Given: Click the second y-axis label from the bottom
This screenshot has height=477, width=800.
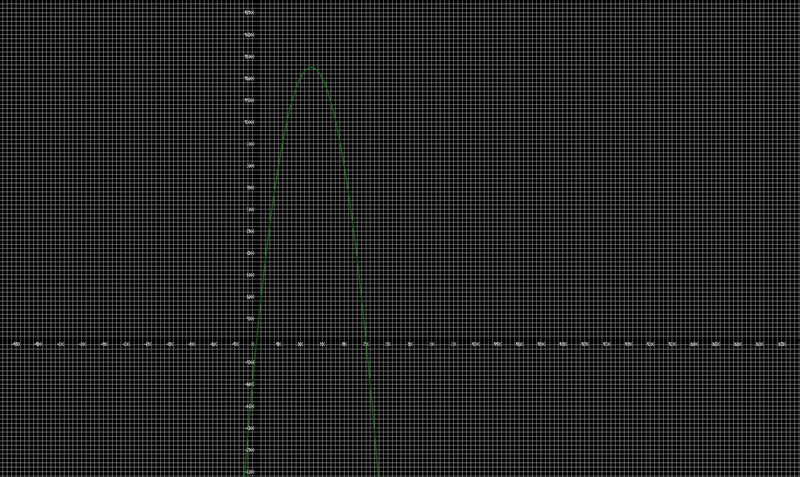Looking at the screenshot, I should point(249,449).
